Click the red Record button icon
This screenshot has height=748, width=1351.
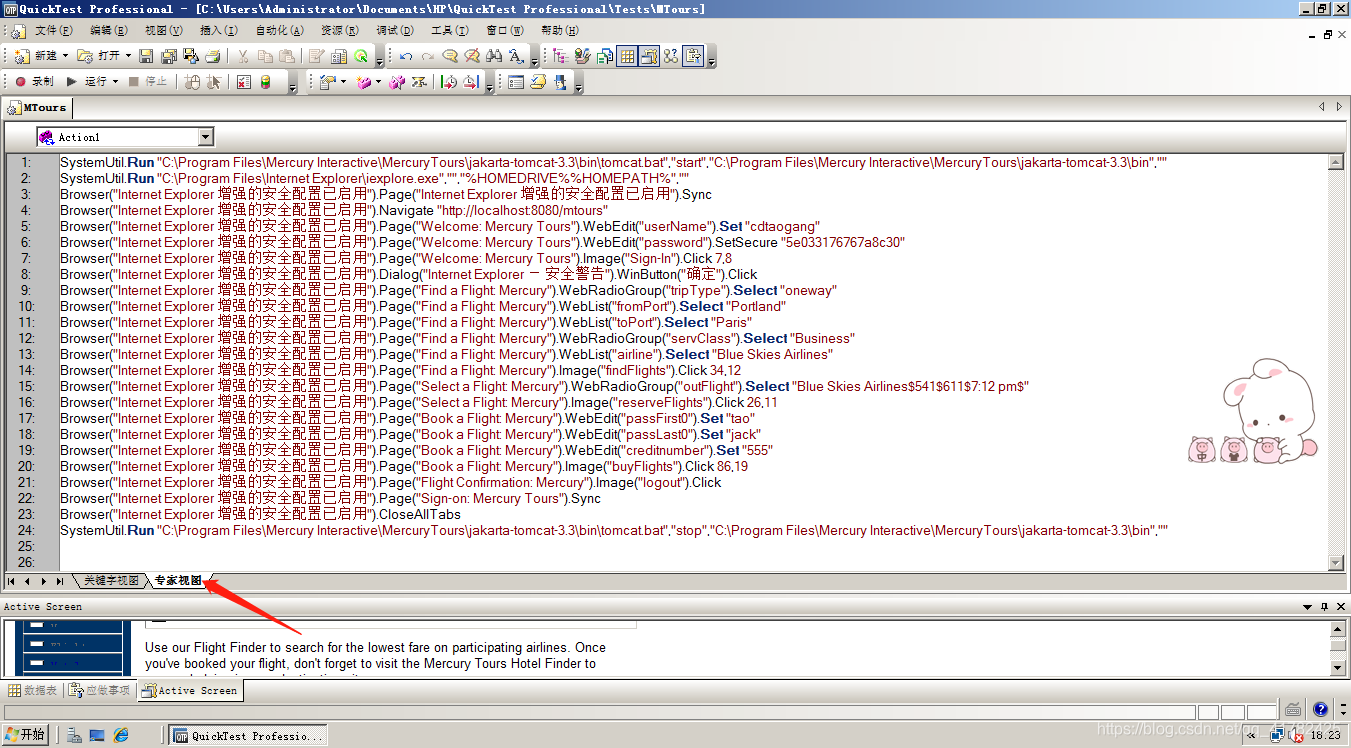click(x=20, y=82)
